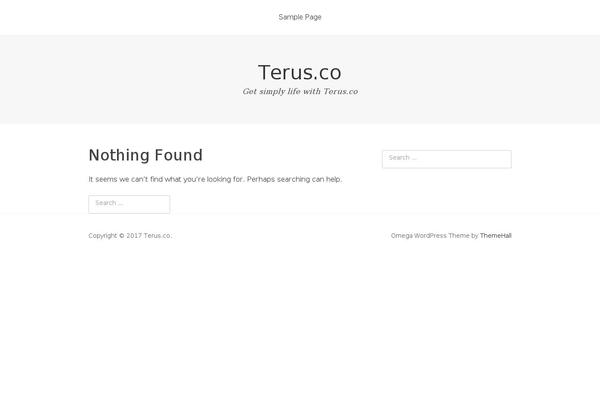Click the word Page in top menu
The image size is (600, 400).
[313, 17]
